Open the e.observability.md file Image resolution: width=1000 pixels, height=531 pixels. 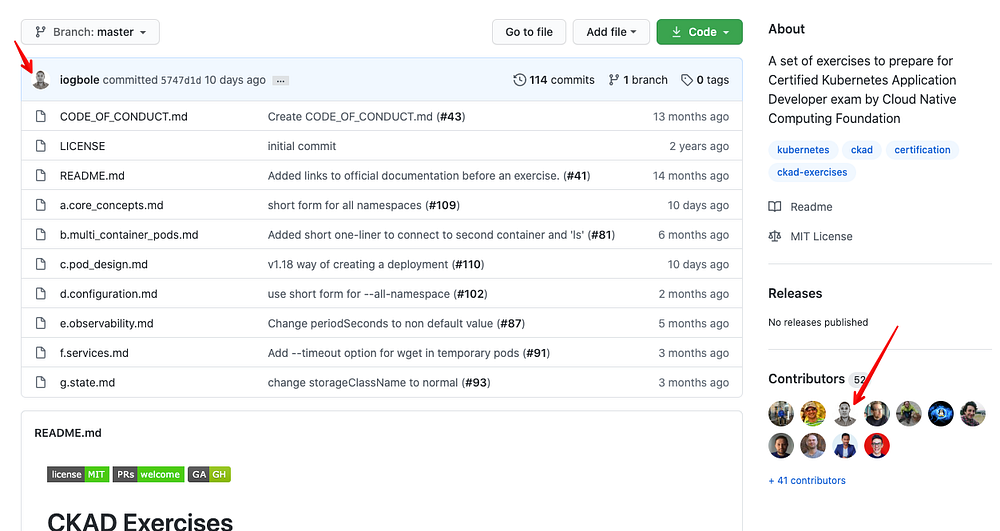coord(107,323)
